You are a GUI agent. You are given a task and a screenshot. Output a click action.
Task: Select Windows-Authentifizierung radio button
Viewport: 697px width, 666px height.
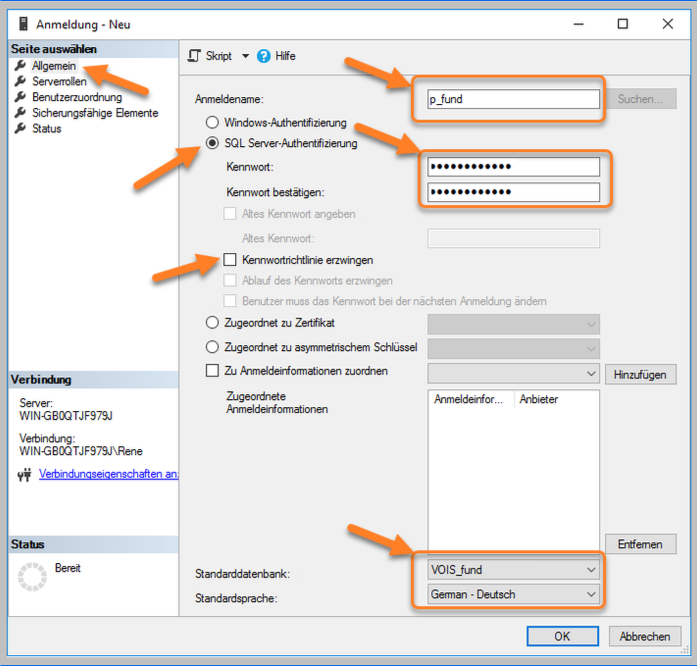click(212, 122)
